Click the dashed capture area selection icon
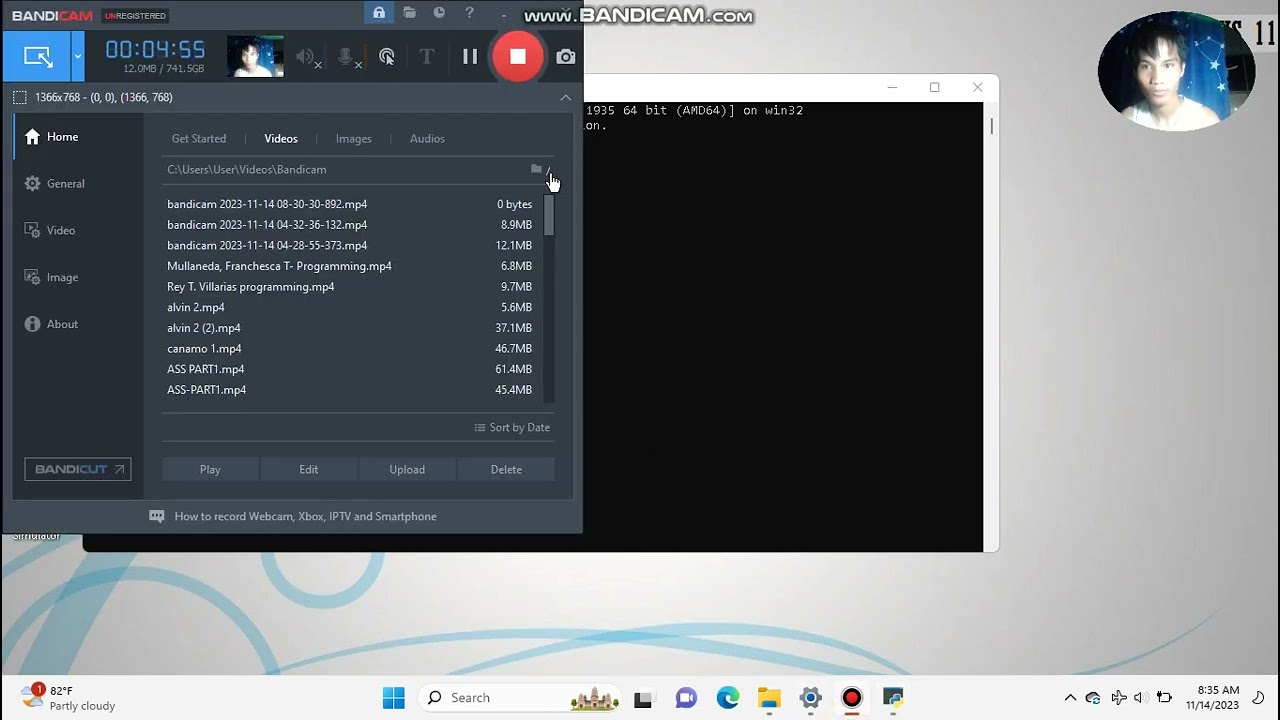The height and width of the screenshot is (720, 1280). [20, 97]
